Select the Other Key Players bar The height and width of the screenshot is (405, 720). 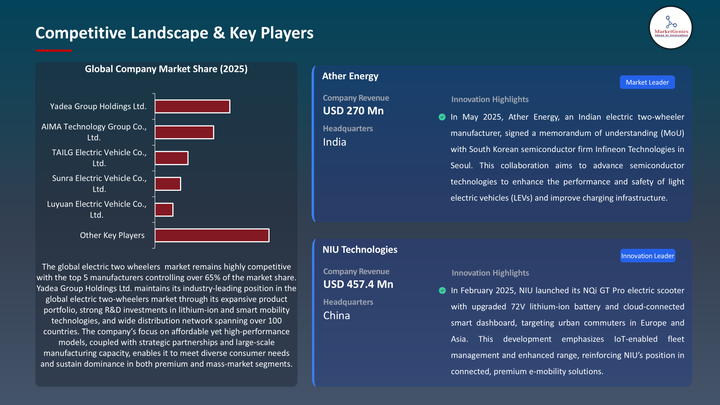(212, 235)
